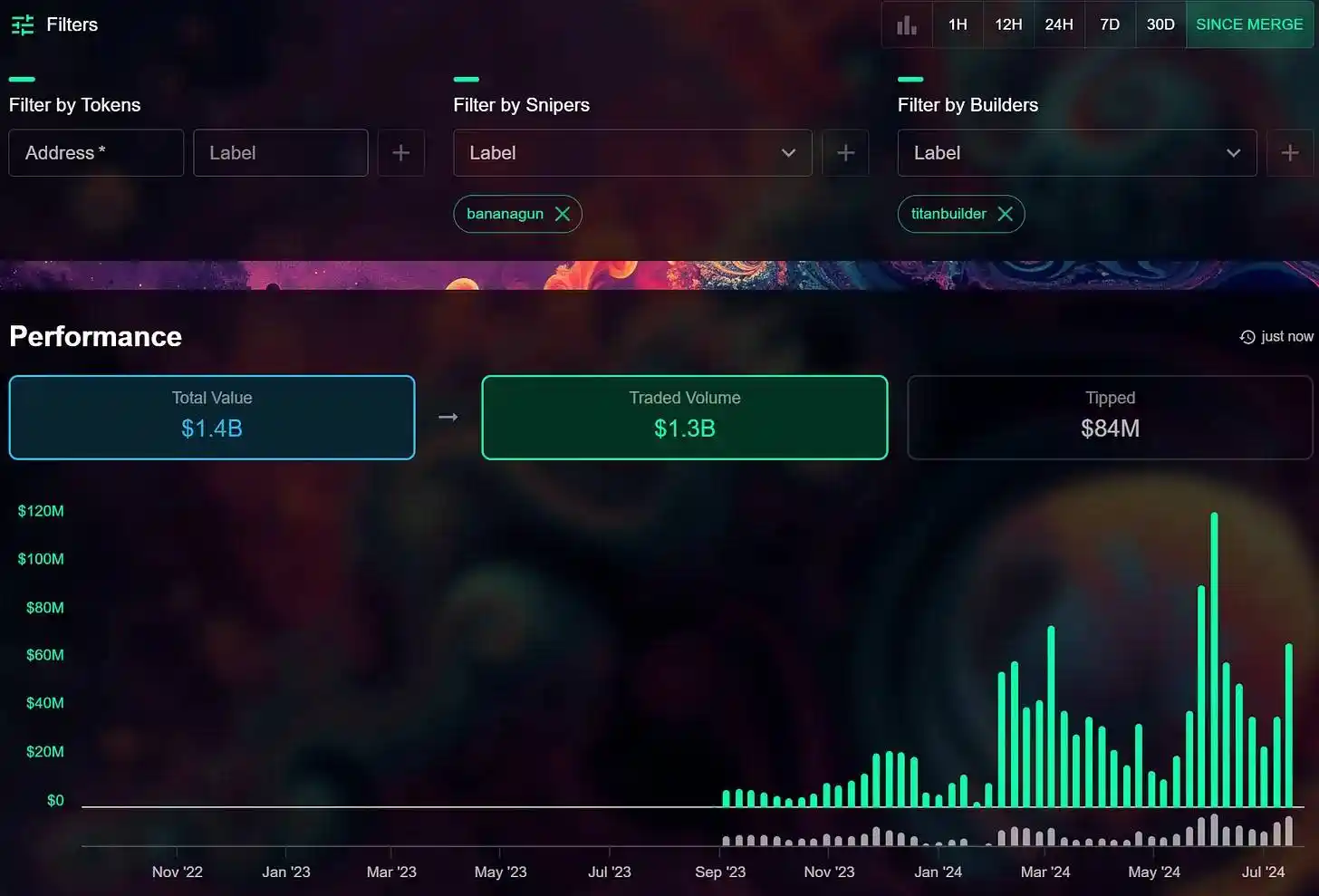1319x896 pixels.
Task: Remove the bananagun sniper filter
Action: [563, 214]
